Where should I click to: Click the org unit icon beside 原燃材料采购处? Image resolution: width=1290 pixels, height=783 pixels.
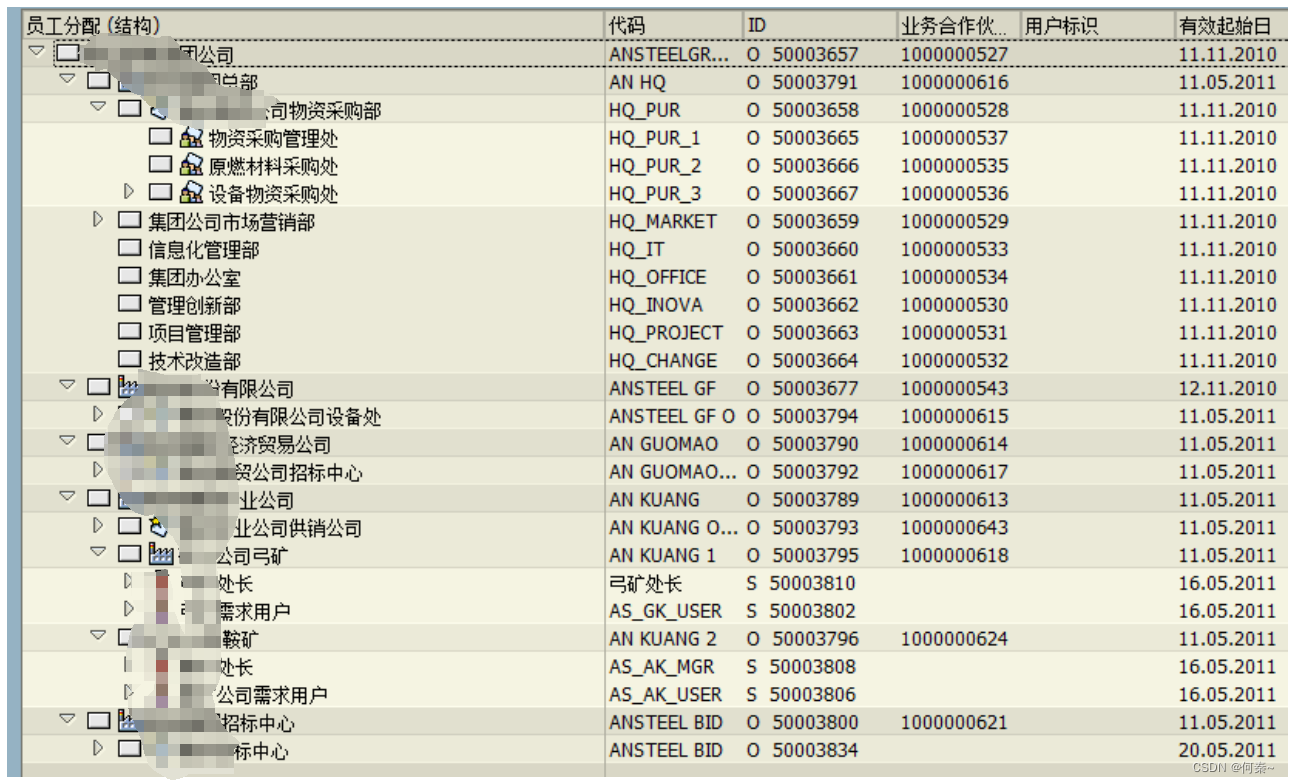[191, 165]
